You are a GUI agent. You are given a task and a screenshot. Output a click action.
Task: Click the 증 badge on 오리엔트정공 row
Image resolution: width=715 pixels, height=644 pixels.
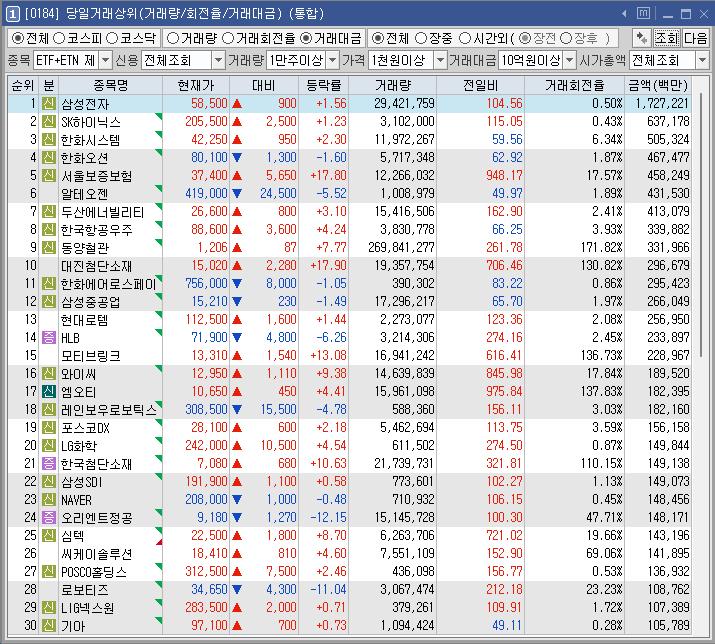tap(49, 517)
